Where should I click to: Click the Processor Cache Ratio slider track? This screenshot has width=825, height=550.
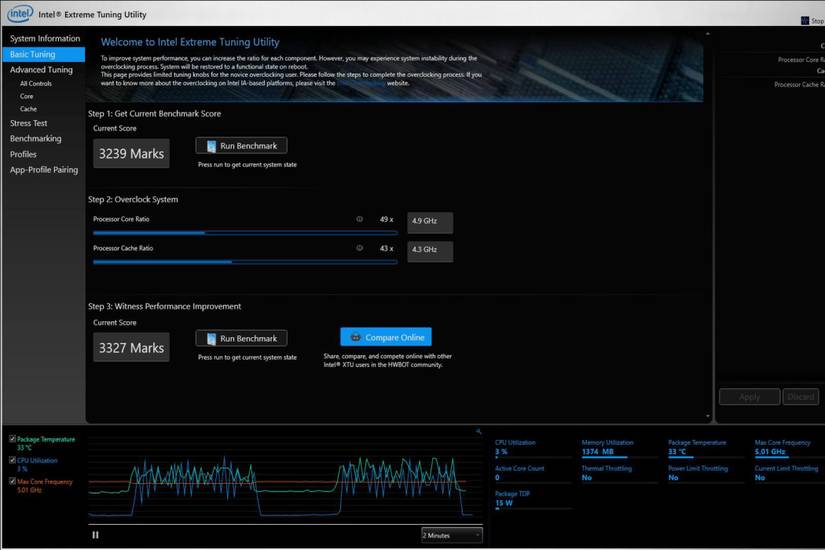245,262
